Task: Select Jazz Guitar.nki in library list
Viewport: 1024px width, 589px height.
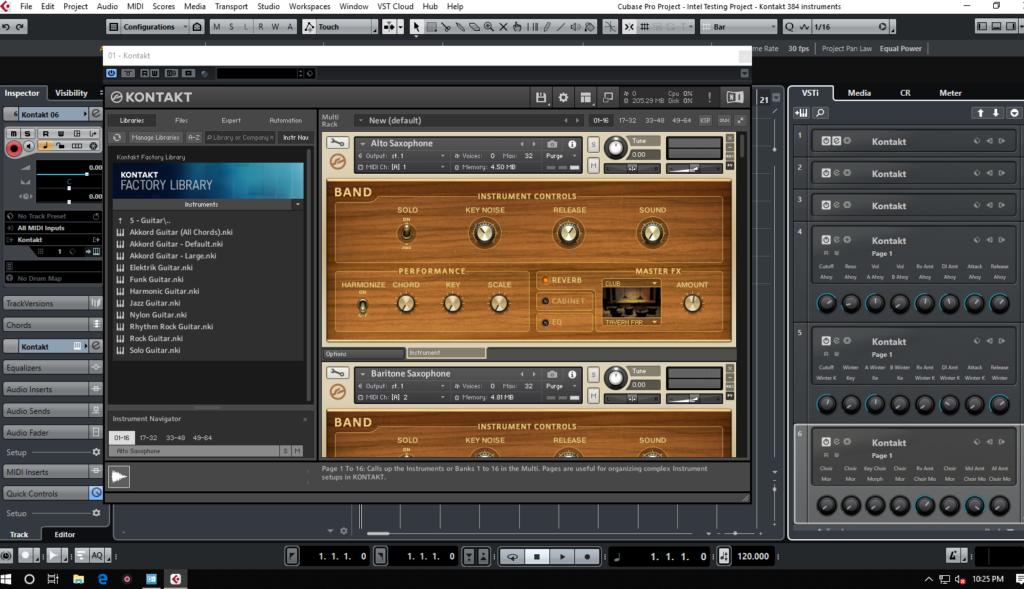Action: coord(155,303)
